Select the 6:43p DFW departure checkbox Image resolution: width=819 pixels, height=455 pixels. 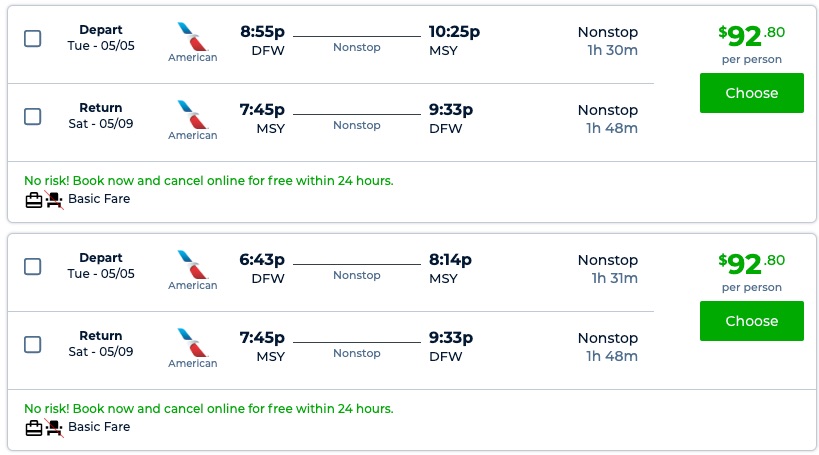point(32,267)
